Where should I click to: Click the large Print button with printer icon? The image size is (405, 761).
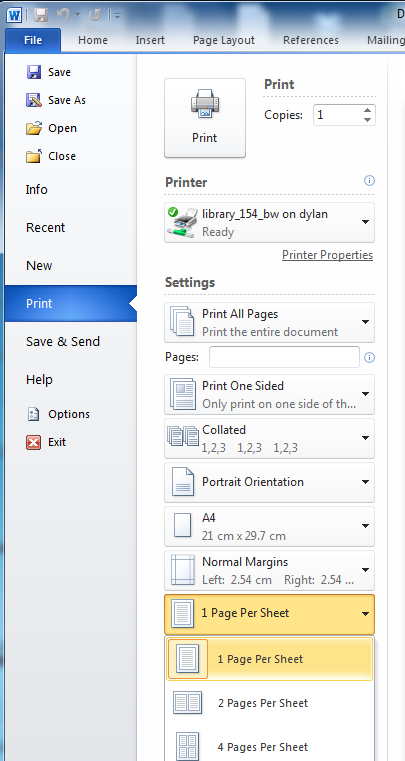pos(205,118)
